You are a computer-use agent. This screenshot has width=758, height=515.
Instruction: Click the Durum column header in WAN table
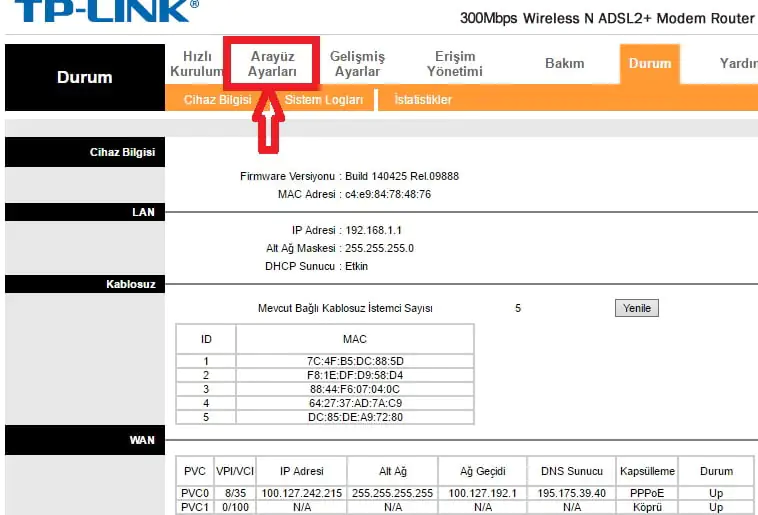(716, 471)
